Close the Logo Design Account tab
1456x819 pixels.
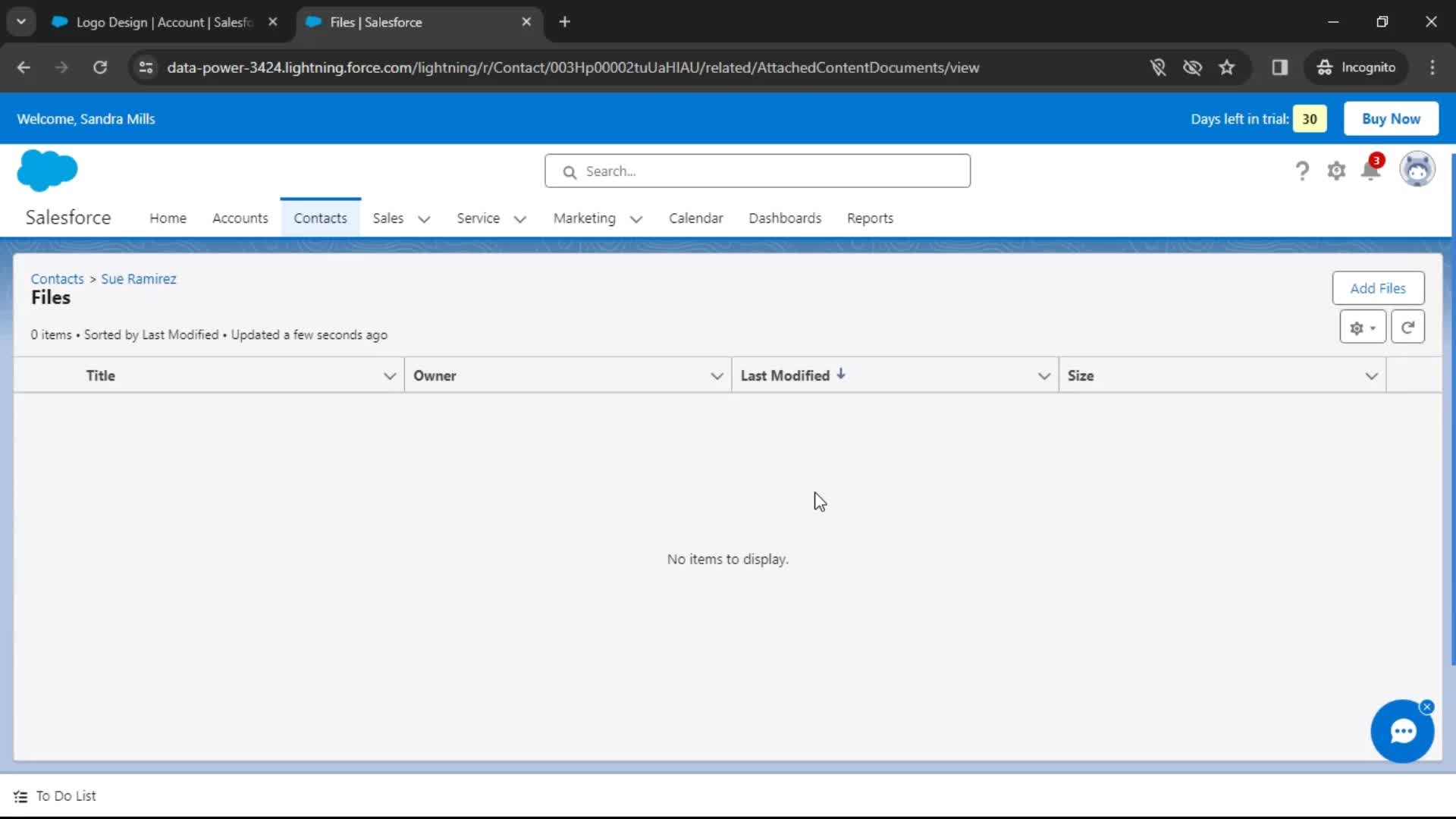pos(273,22)
